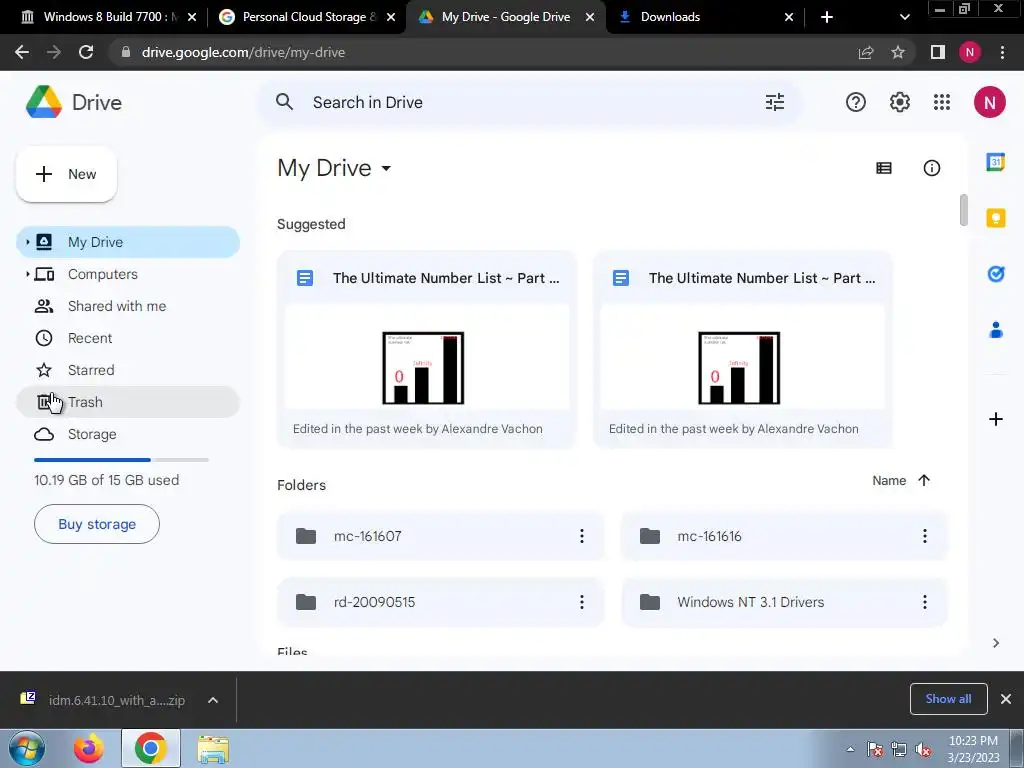Screen dimensions: 1024x768
Task: Open a new browser tab with plus button
Action: pyautogui.click(x=827, y=17)
